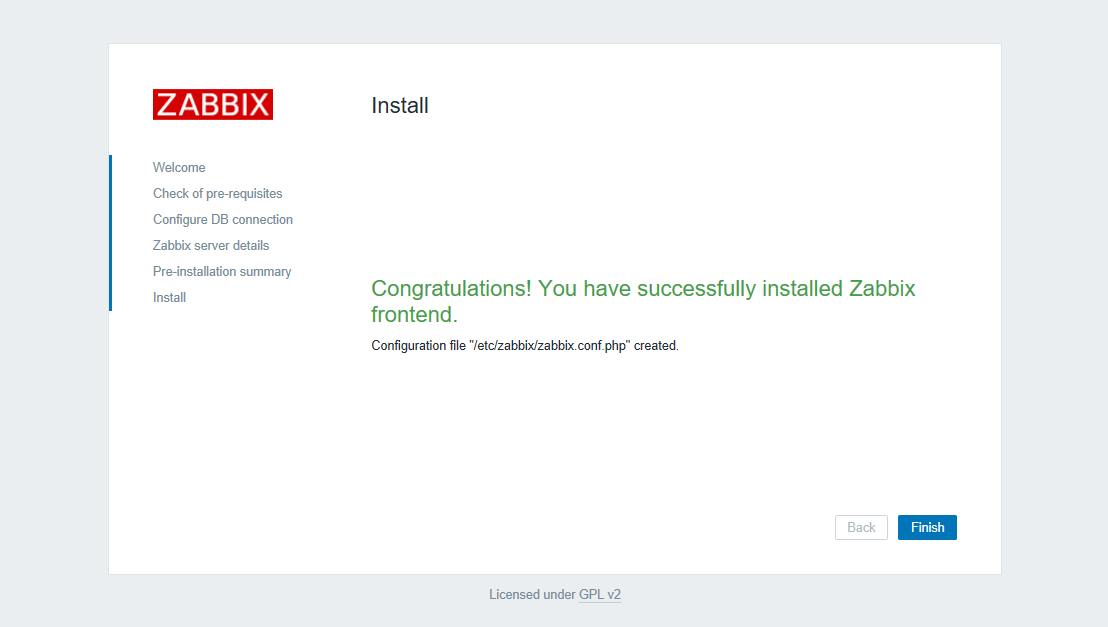1108x627 pixels.
Task: Open the GPL v2 license link
Action: click(x=600, y=594)
